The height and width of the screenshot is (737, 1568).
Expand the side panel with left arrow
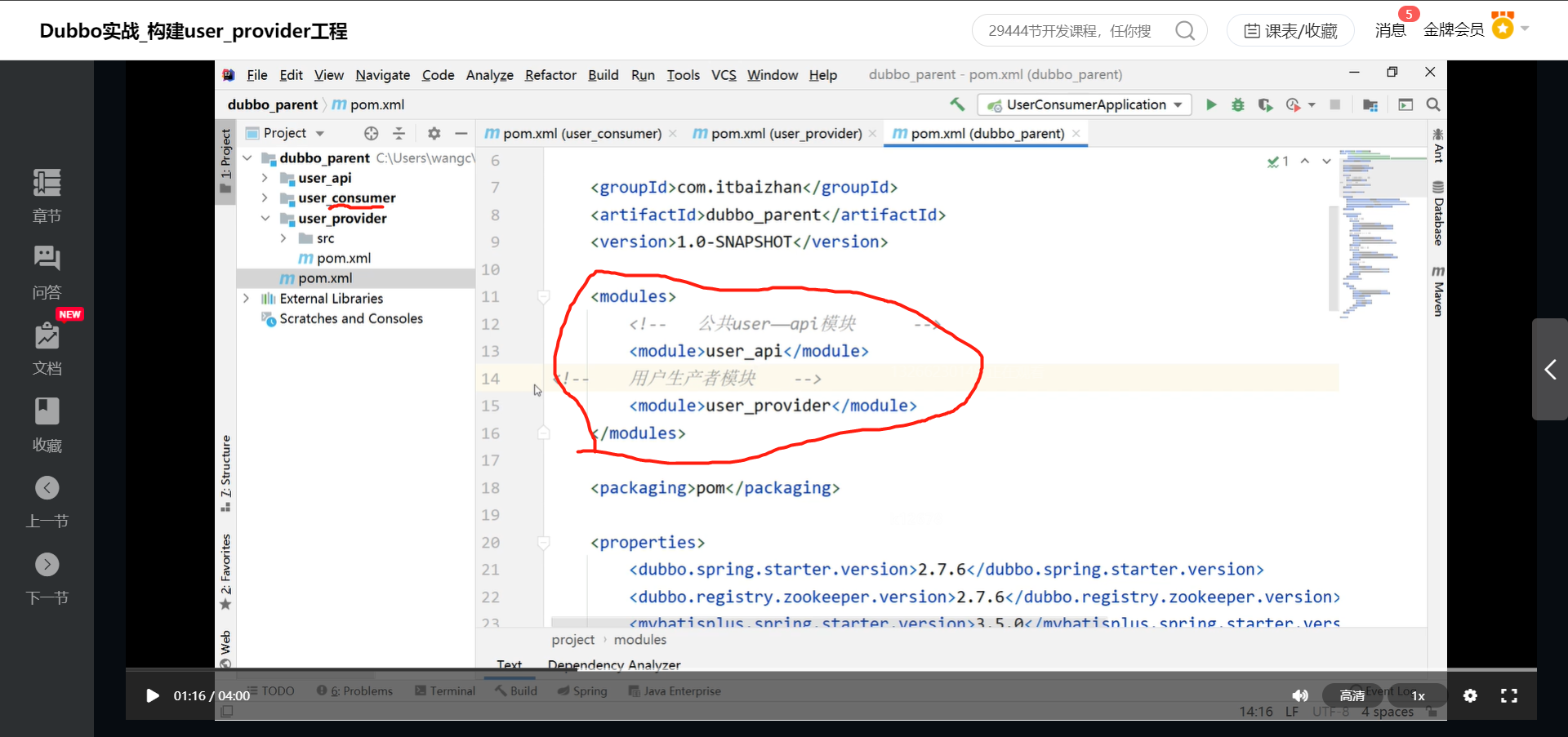[1550, 369]
